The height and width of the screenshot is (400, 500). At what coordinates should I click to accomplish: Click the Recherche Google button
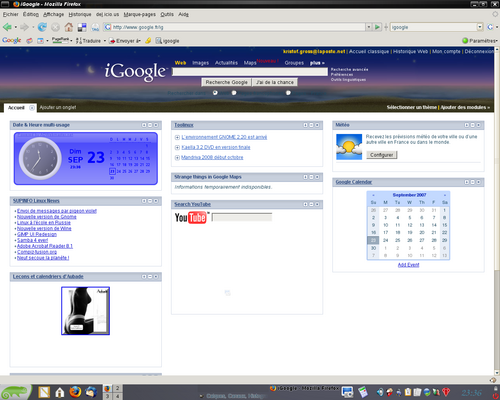pyautogui.click(x=226, y=82)
